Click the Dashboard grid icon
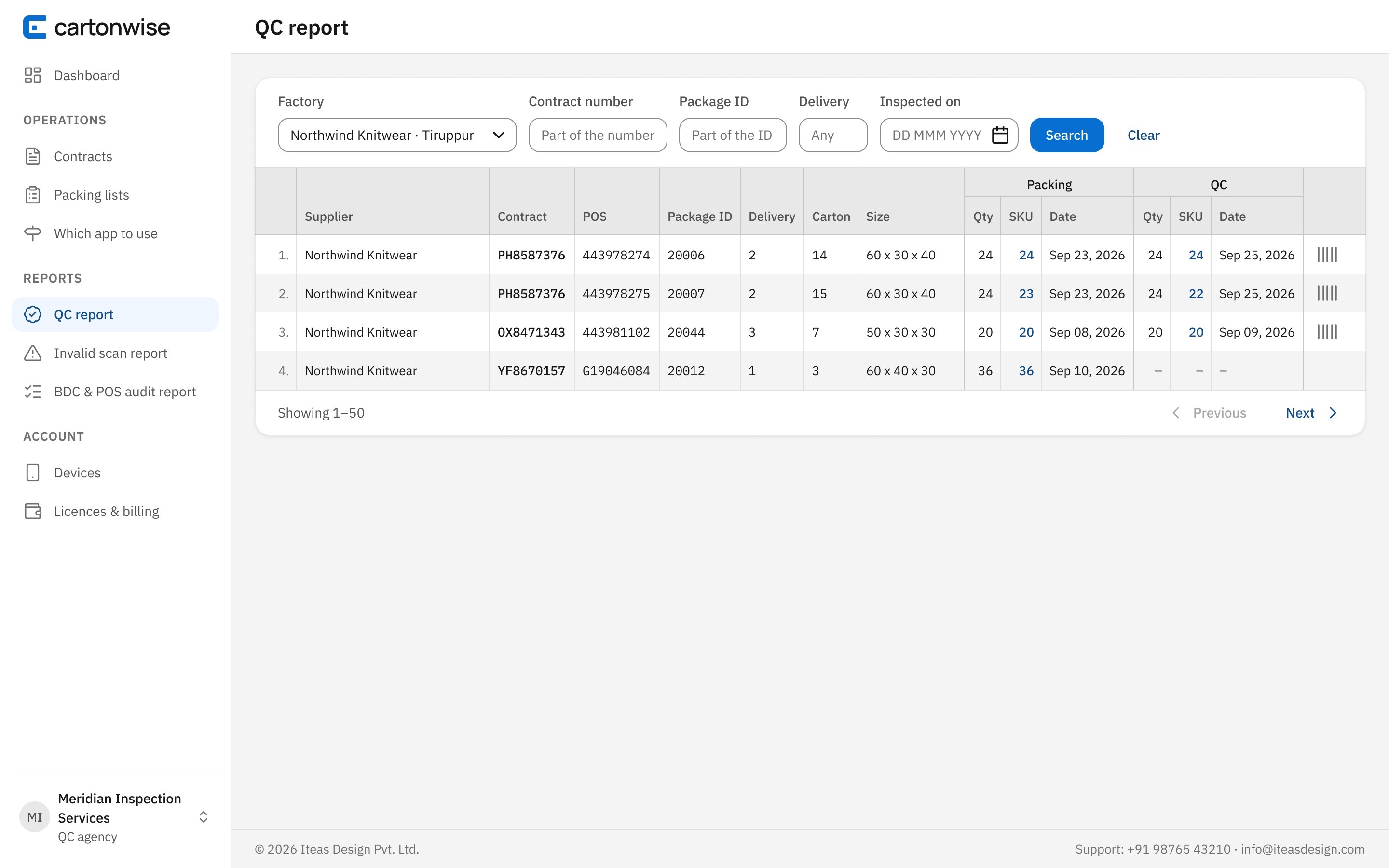1389x868 pixels. (x=33, y=75)
